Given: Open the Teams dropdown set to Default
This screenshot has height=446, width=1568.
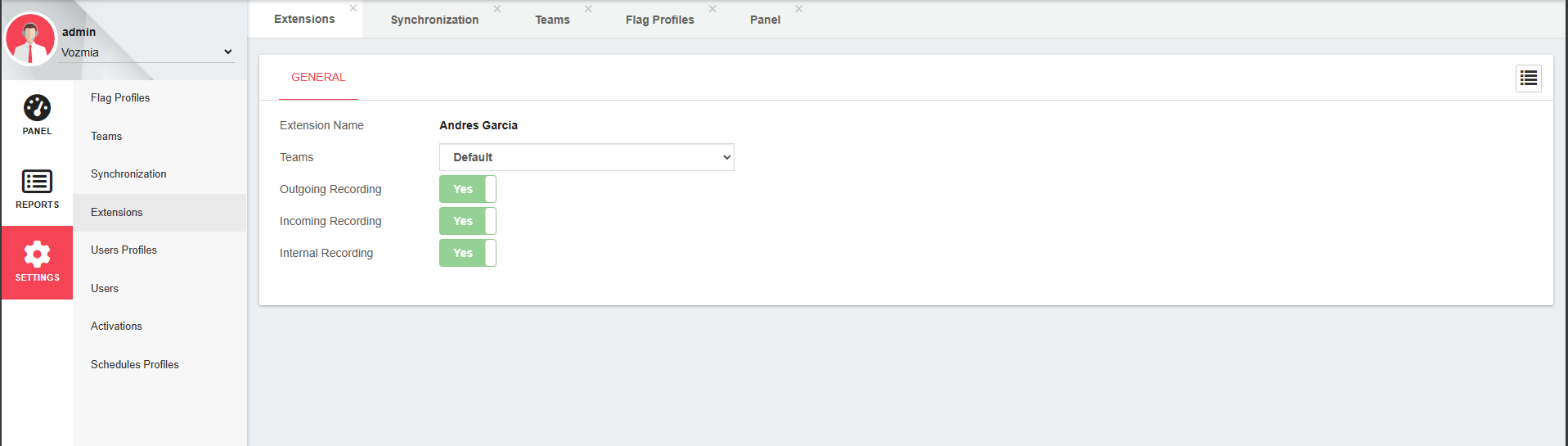Looking at the screenshot, I should (586, 157).
